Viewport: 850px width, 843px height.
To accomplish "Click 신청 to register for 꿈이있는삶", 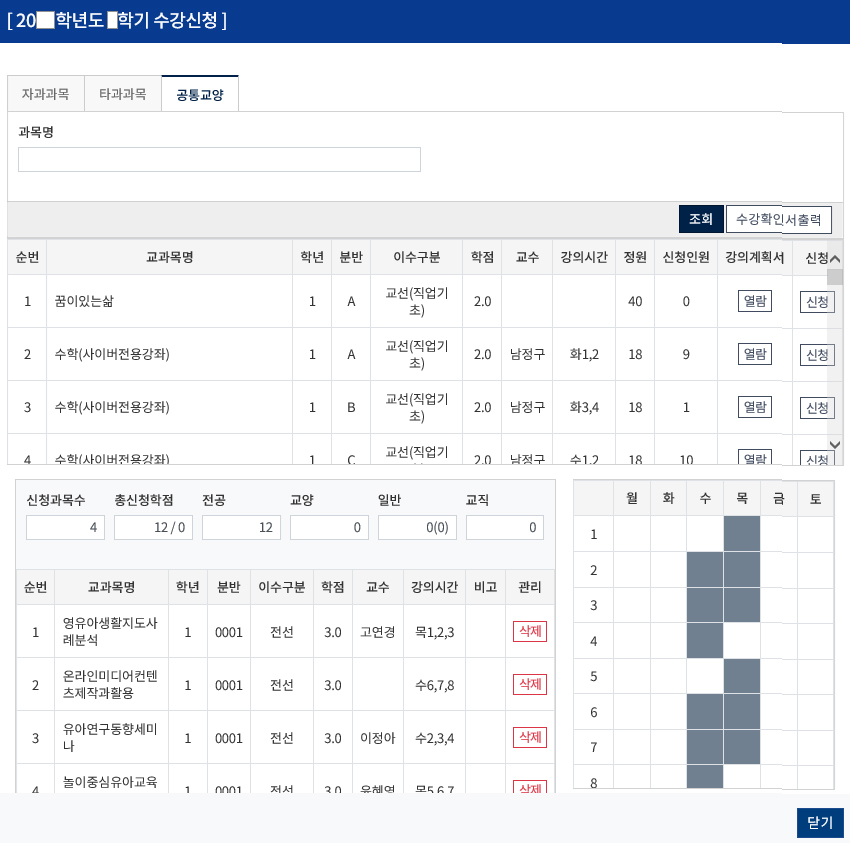I will (817, 299).
